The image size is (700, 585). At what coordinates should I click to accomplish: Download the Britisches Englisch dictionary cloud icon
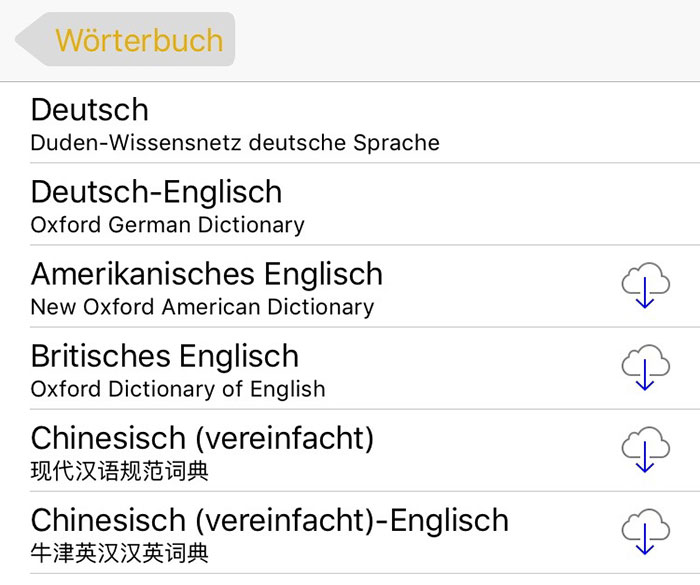(646, 368)
